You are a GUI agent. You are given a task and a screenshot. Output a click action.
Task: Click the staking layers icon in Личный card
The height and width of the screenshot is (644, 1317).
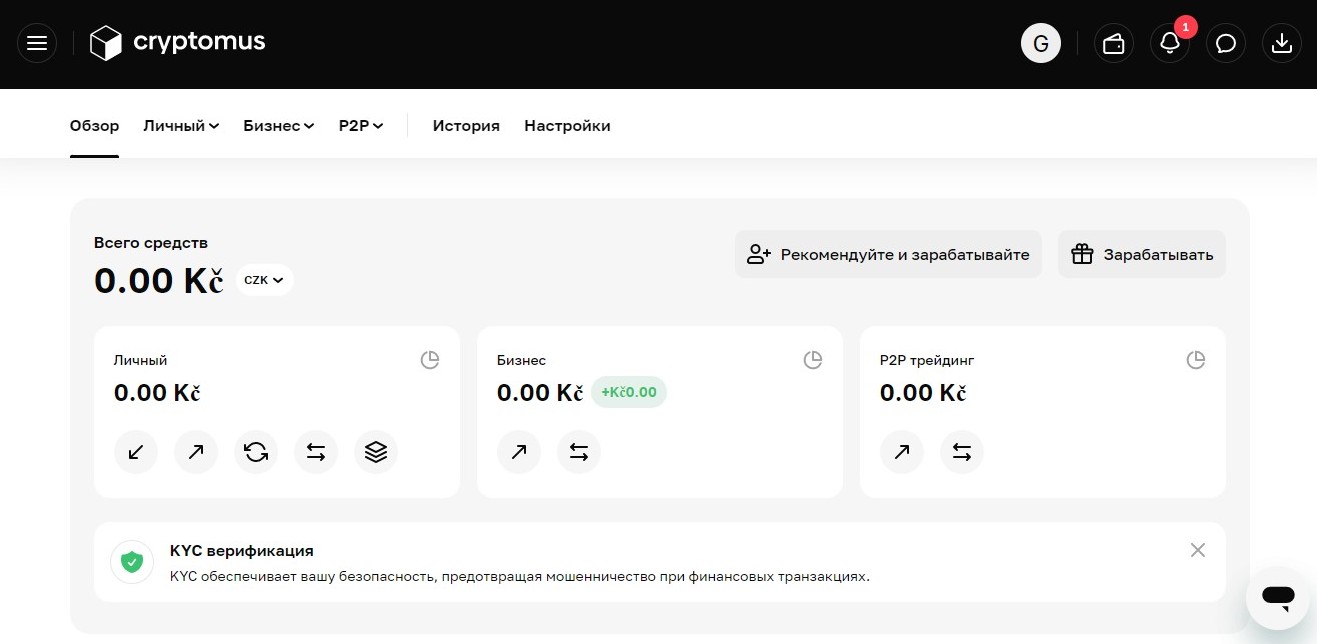tap(376, 452)
